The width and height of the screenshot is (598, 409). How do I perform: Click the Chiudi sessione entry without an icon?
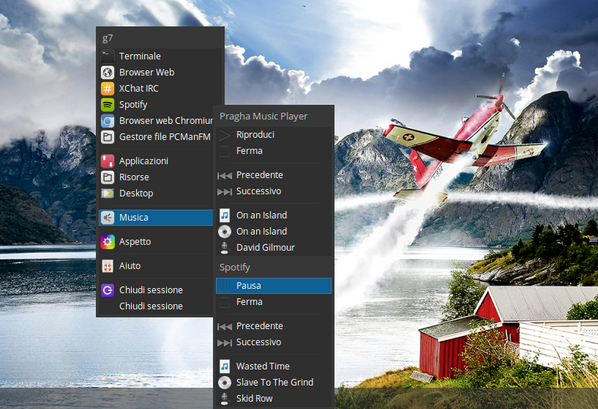tap(156, 306)
